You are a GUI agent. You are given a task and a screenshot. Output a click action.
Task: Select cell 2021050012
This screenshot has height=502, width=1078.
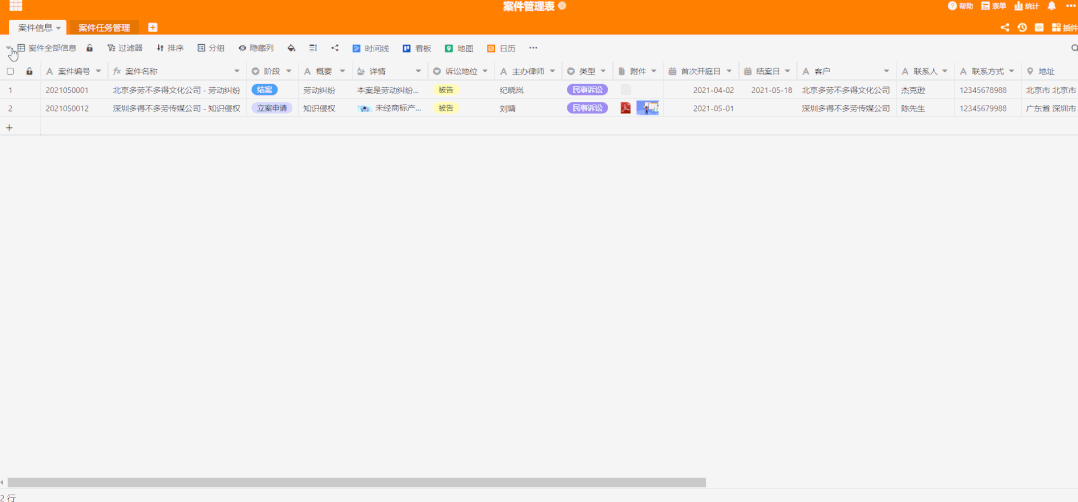pyautogui.click(x=74, y=109)
